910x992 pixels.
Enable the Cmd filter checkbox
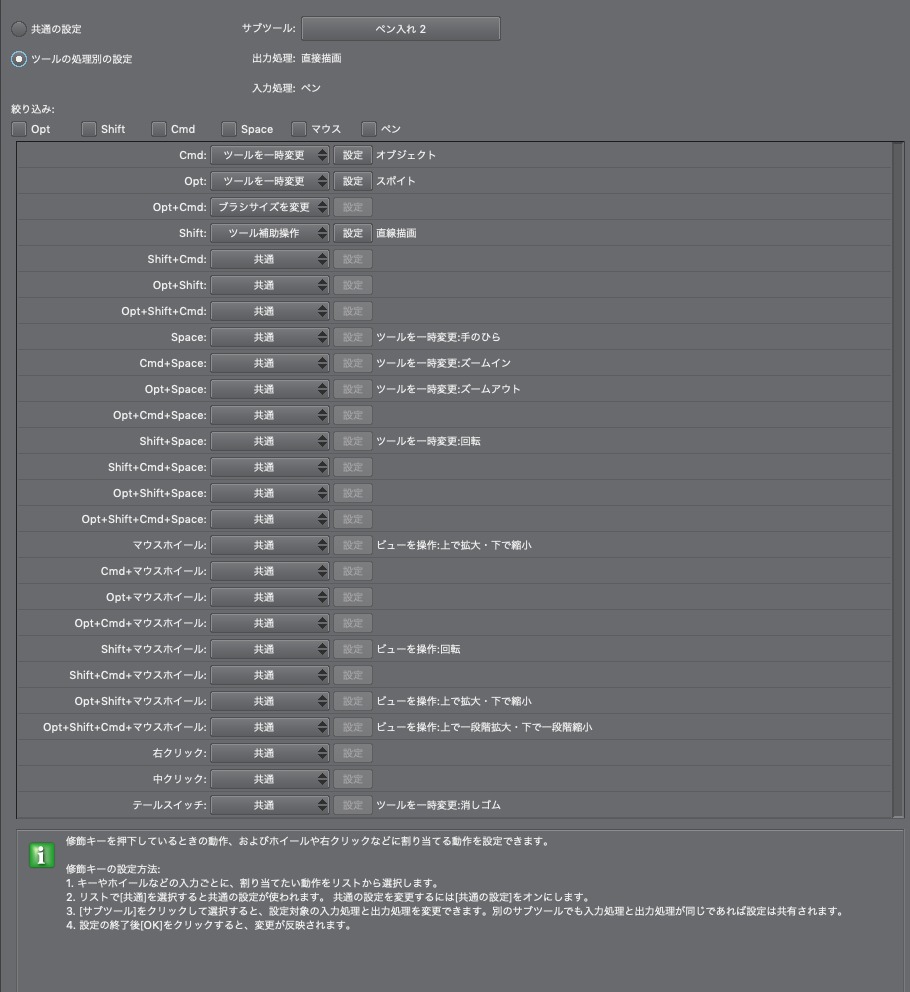coord(159,129)
